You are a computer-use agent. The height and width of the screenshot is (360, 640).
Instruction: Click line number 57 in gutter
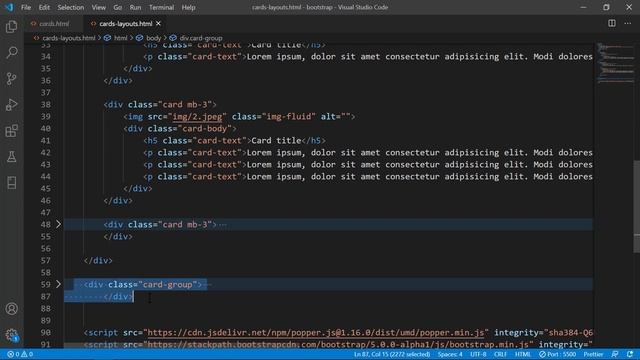click(46, 260)
